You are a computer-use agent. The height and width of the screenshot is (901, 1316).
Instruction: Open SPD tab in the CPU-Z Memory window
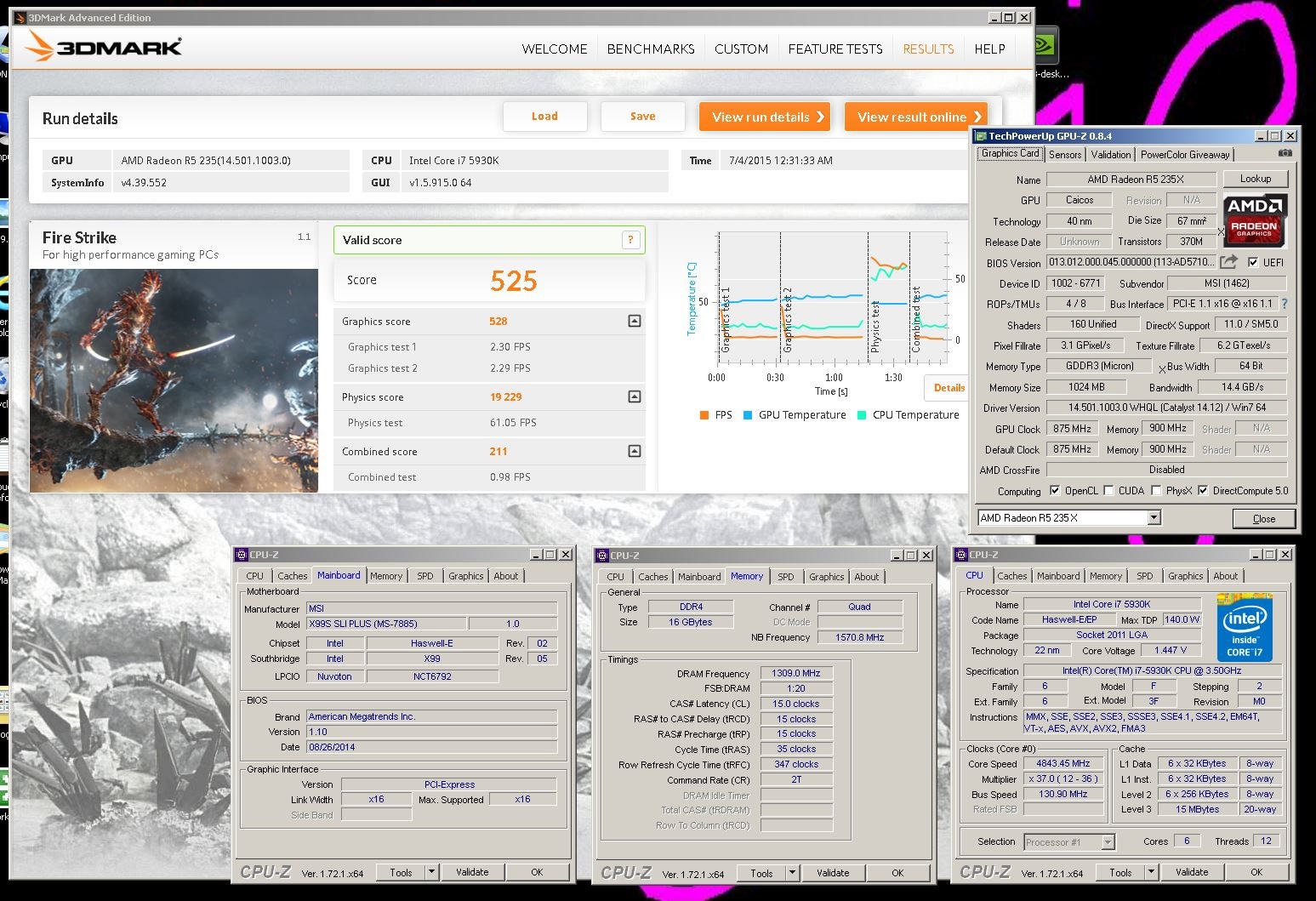pos(786,576)
